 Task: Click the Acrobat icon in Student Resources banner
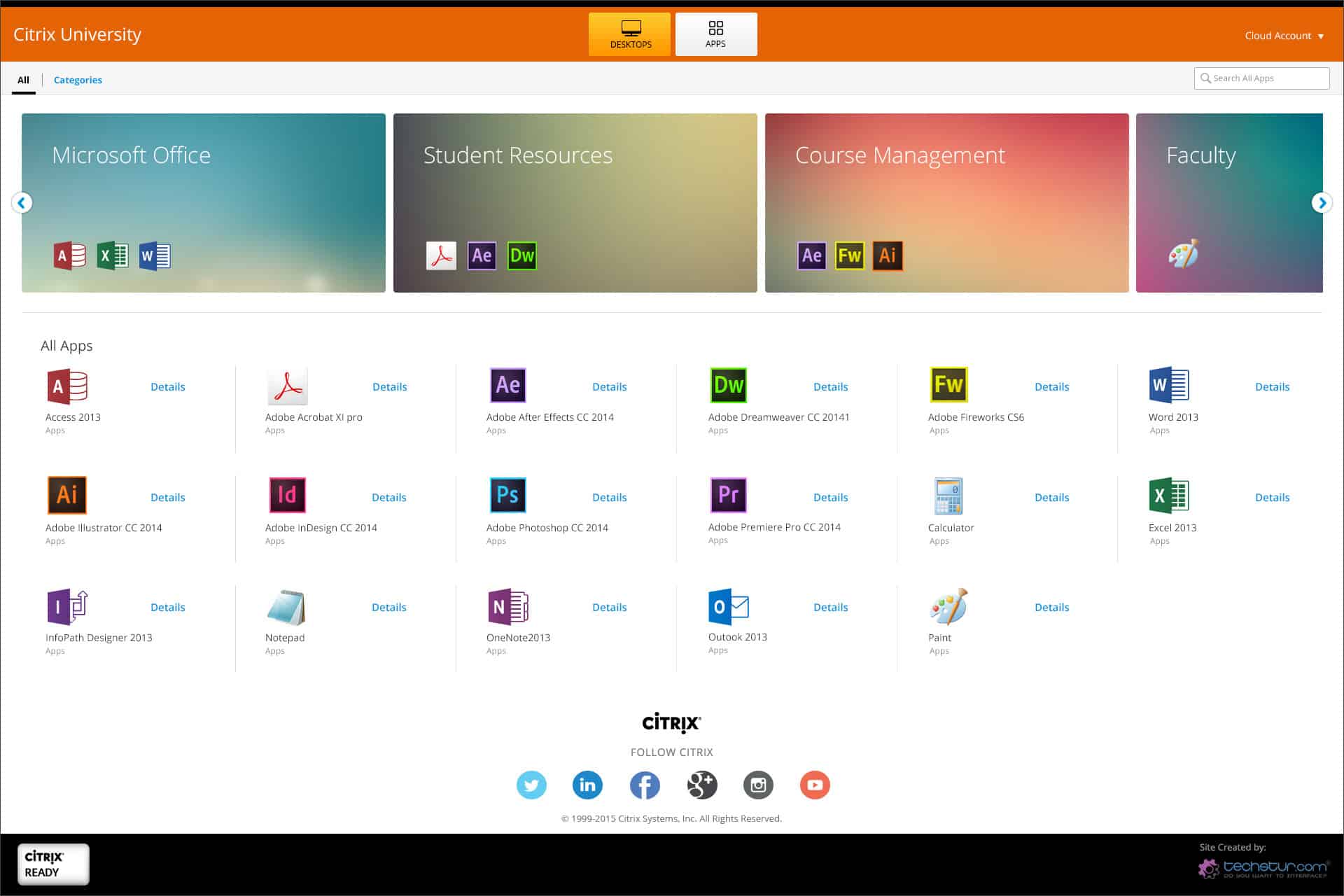(x=442, y=255)
